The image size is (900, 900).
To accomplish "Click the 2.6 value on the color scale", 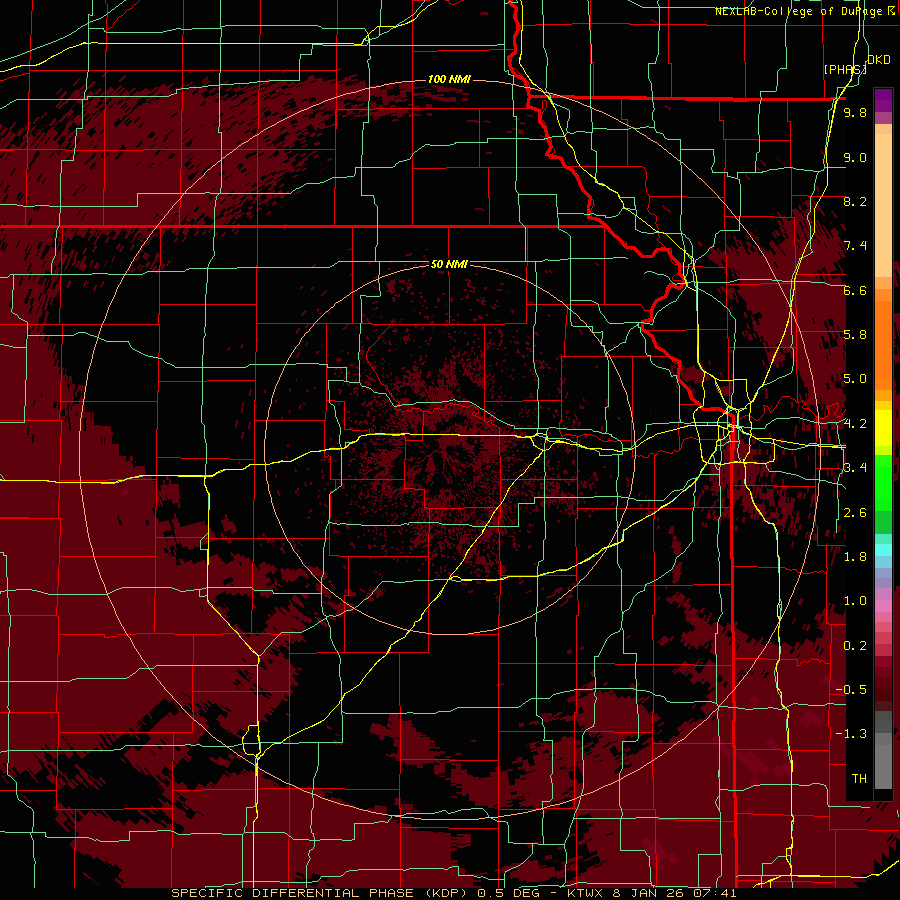I will pyautogui.click(x=855, y=512).
